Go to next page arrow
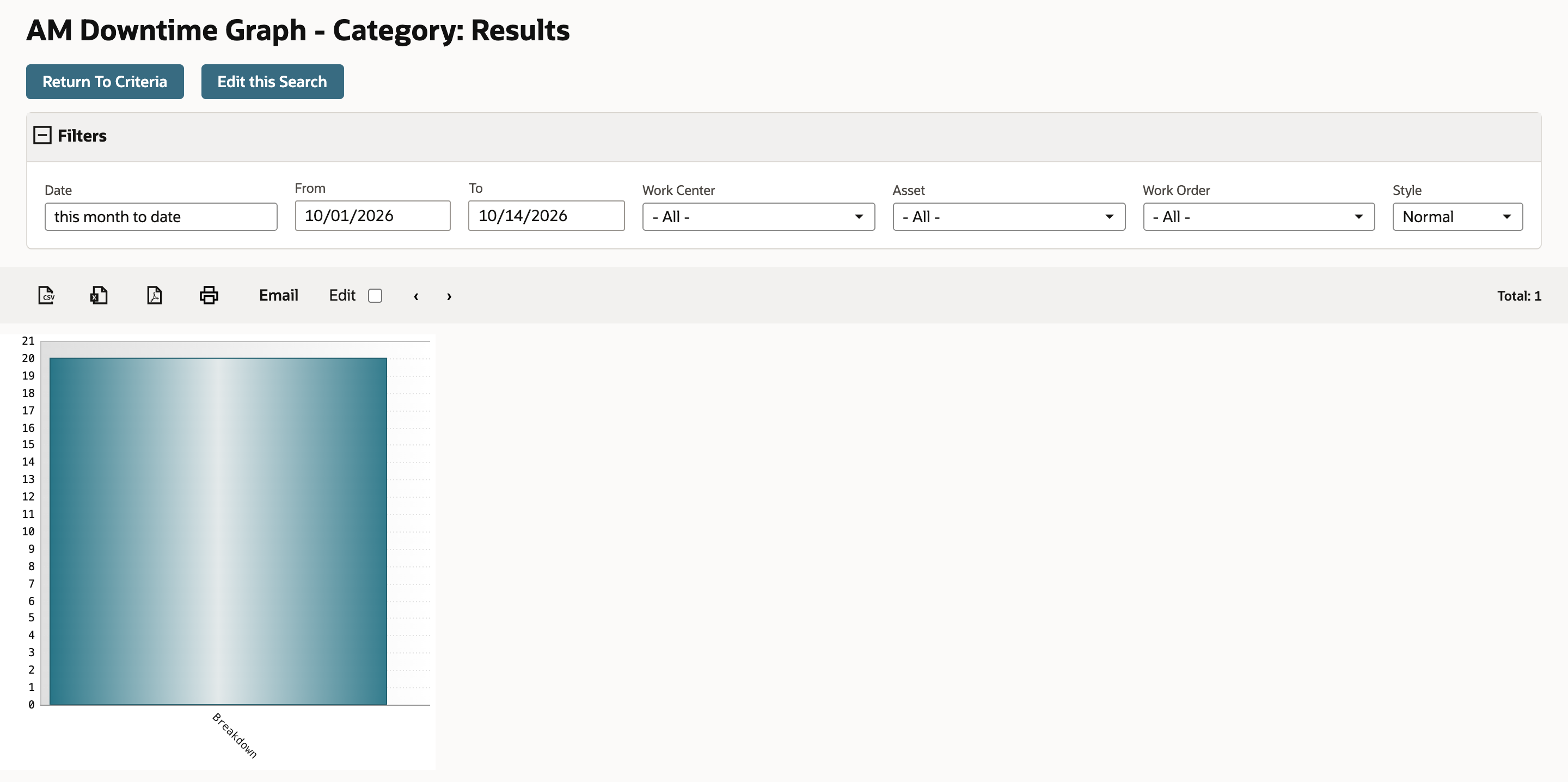The image size is (1568, 782). [x=449, y=296]
